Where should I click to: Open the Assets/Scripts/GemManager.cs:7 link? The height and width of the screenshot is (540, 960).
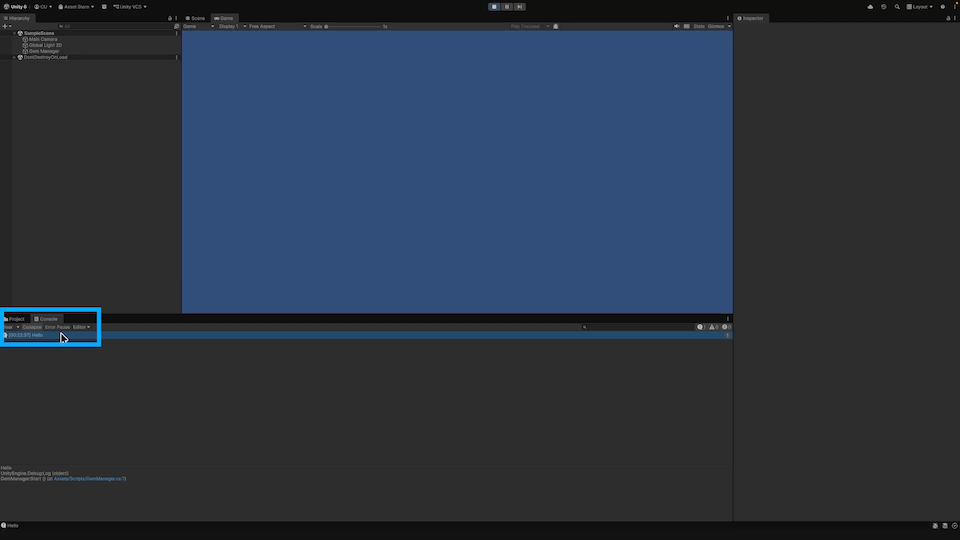(89, 479)
